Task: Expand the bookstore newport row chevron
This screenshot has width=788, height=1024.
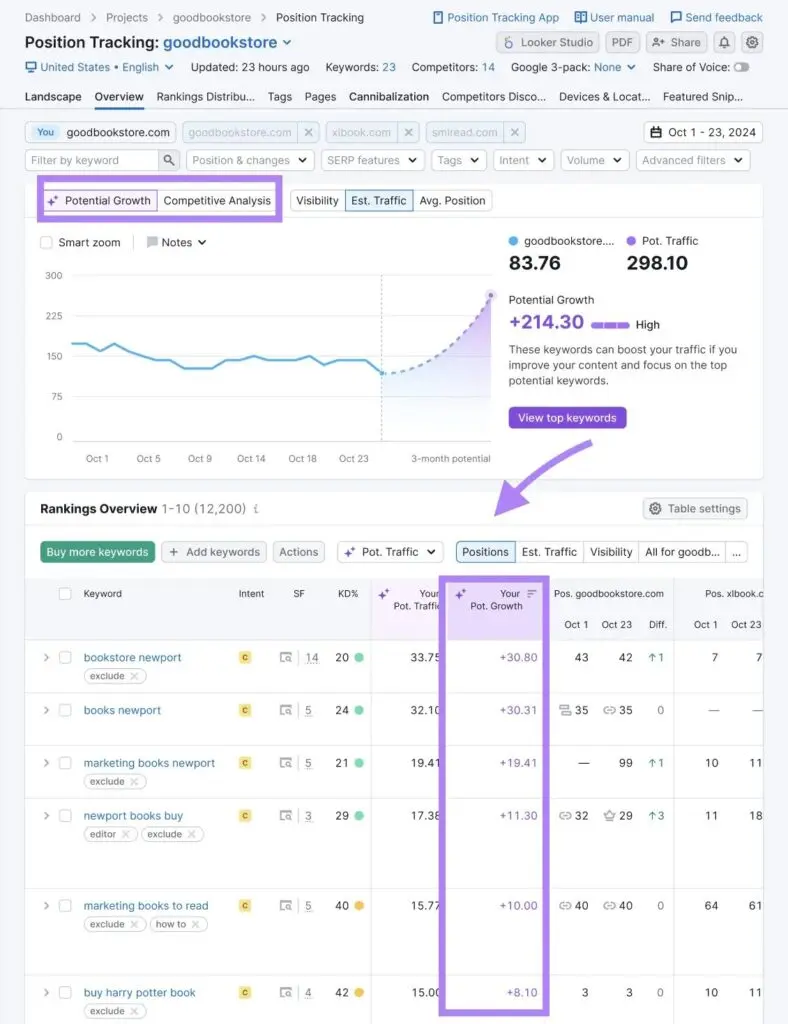Action: (46, 658)
